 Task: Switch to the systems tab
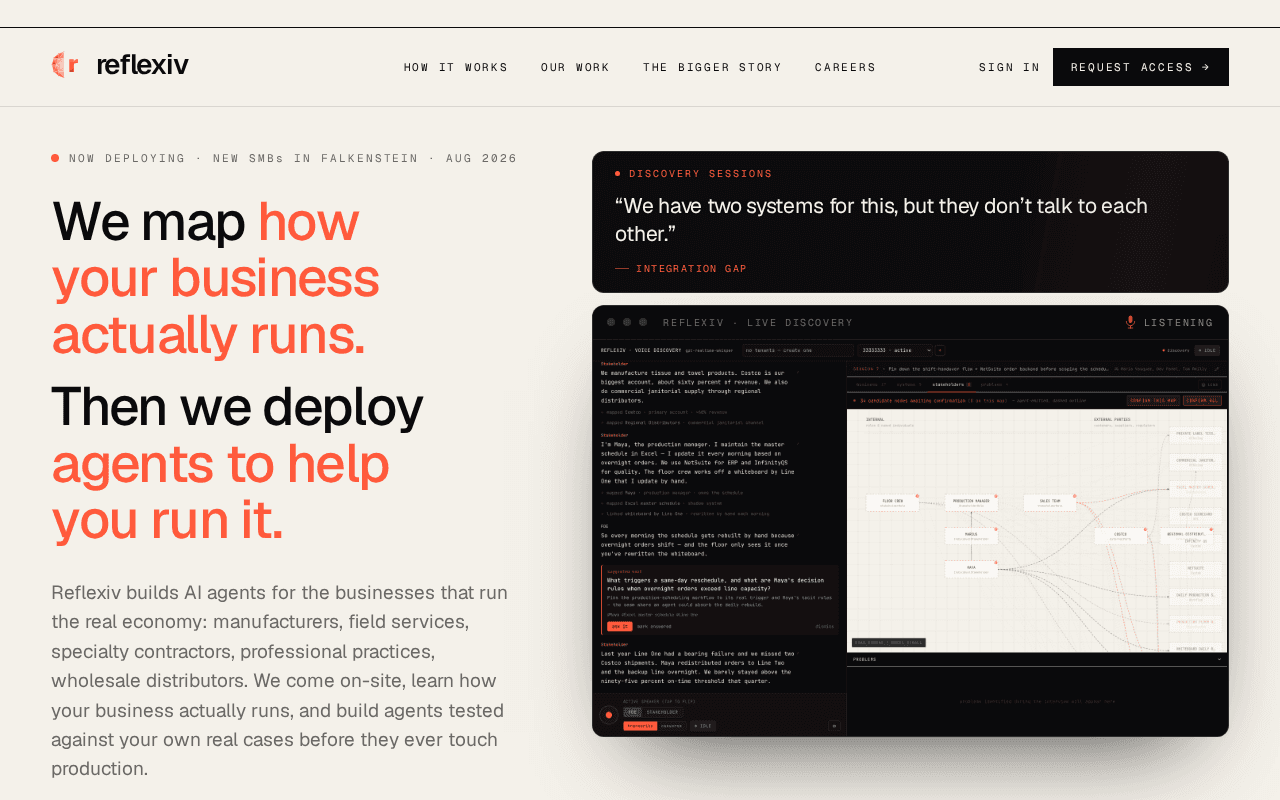click(x=908, y=384)
